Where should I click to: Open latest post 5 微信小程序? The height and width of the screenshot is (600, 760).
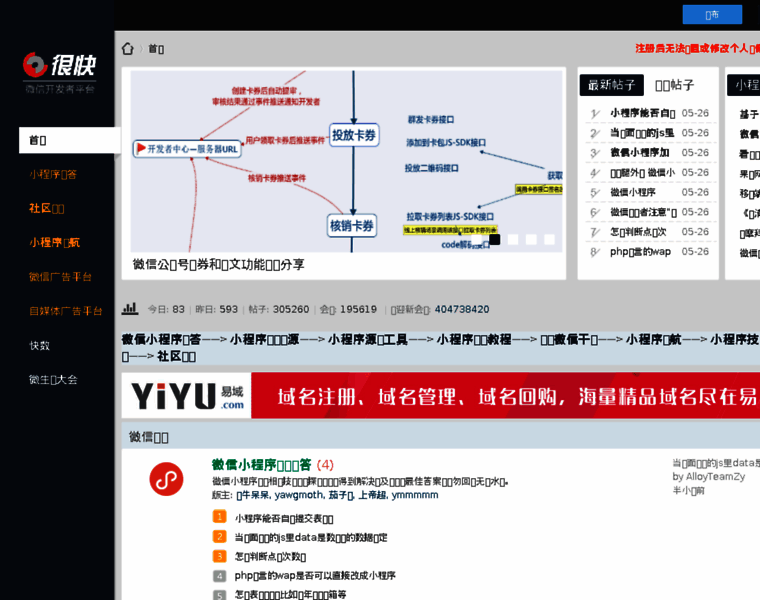point(633,192)
